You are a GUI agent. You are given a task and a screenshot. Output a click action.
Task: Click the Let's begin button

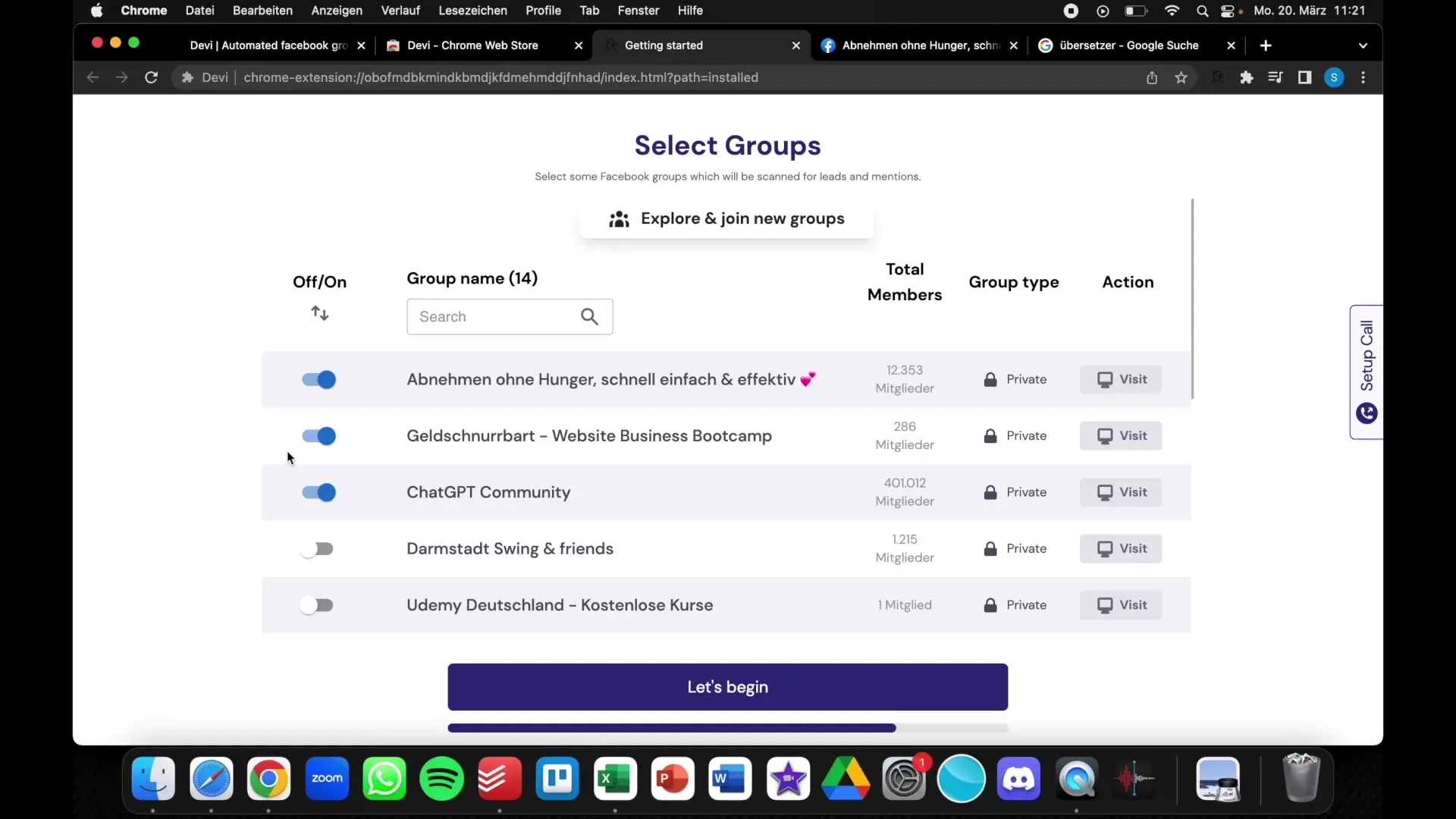point(727,687)
